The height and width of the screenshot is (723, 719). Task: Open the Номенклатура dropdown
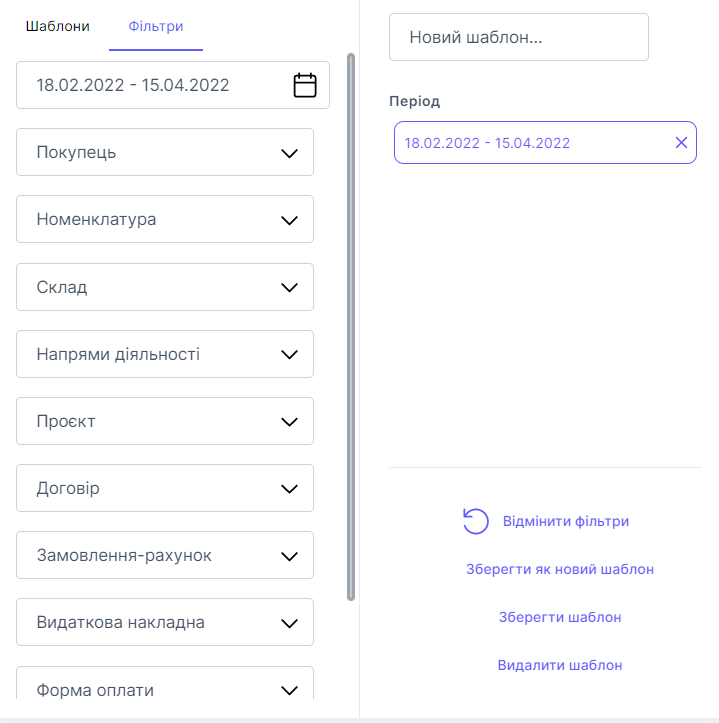click(x=165, y=219)
